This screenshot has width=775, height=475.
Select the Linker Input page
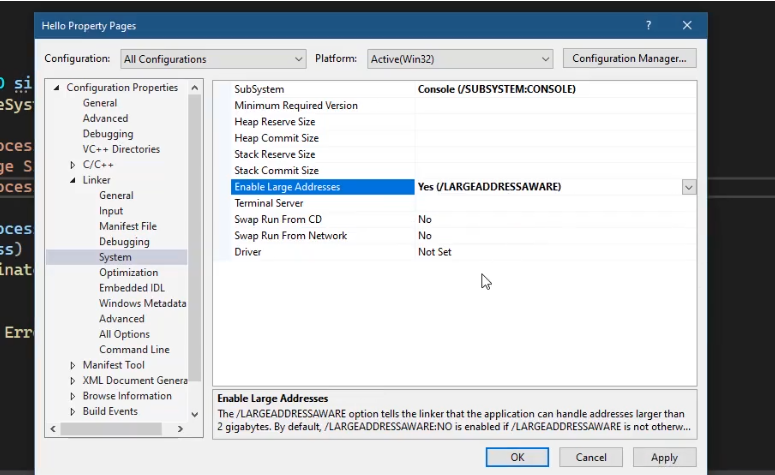(x=111, y=211)
